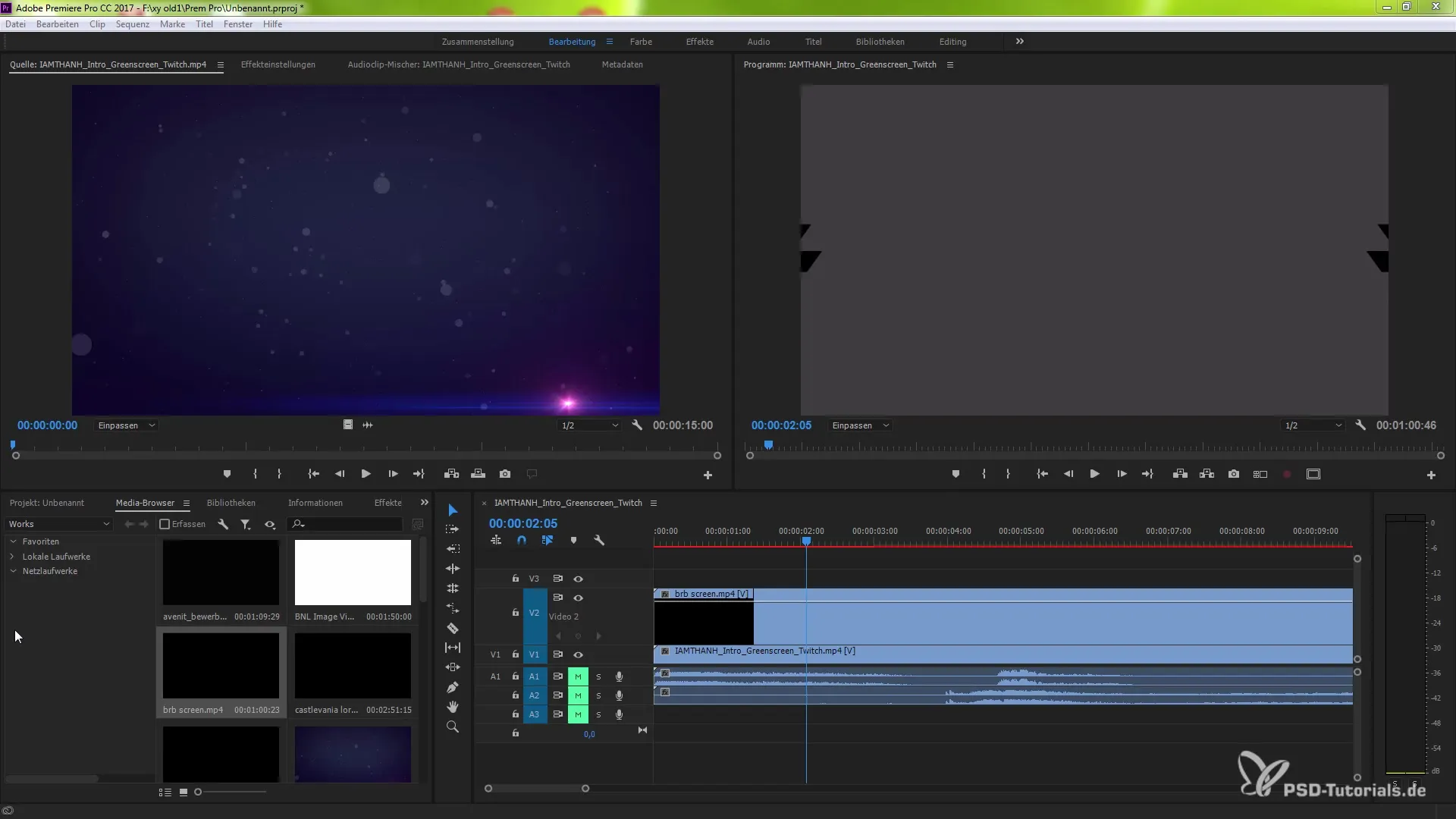Click Insert button in Source monitor
1456x819 pixels.
451,474
